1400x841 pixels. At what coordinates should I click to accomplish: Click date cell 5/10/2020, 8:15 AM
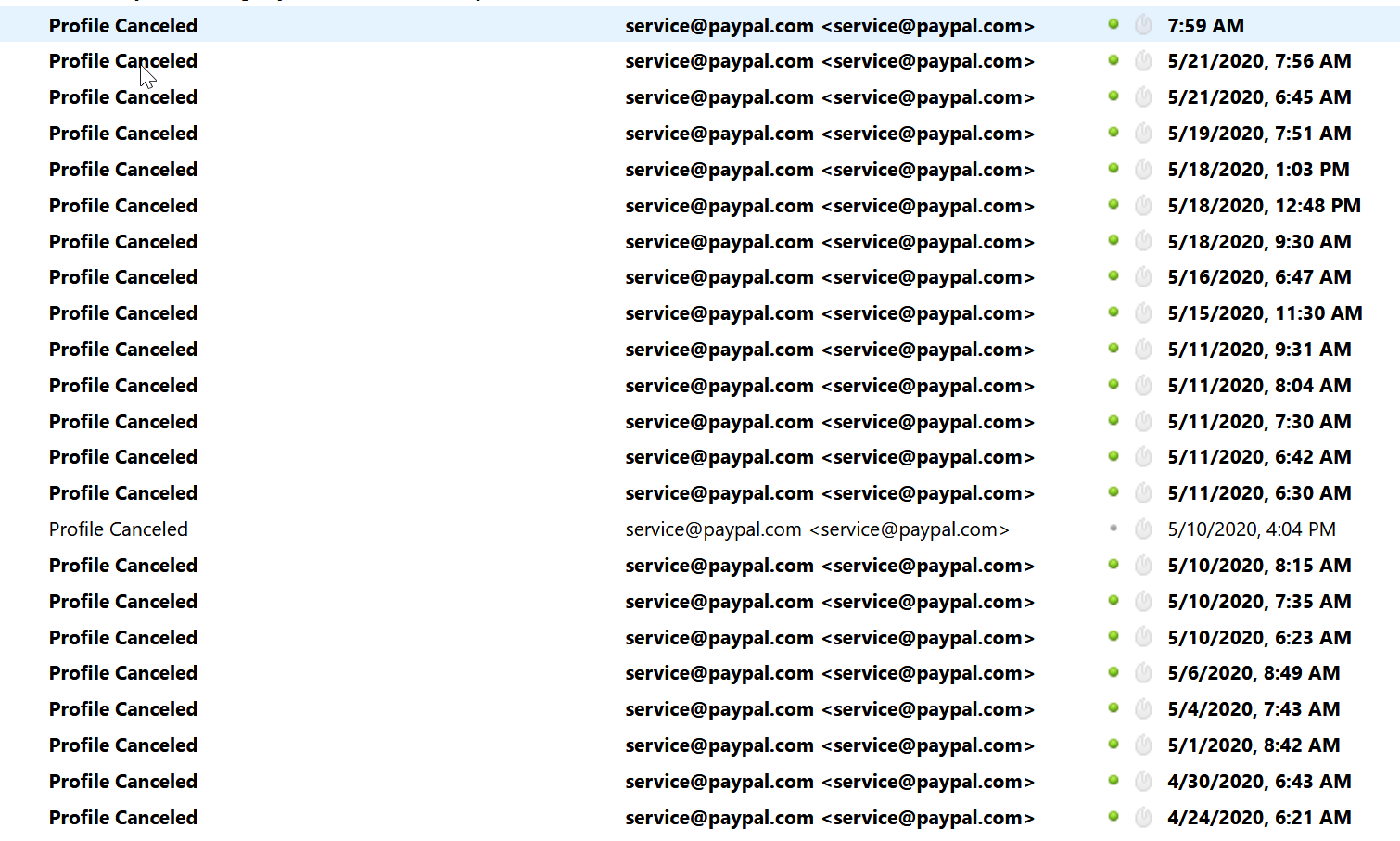click(1259, 566)
